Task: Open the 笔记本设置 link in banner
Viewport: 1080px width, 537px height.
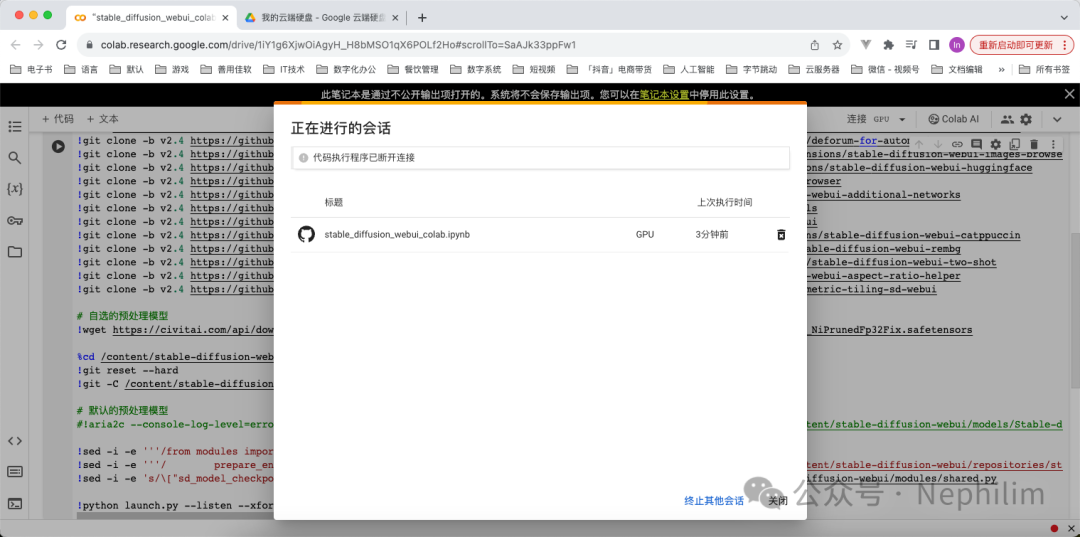Action: click(664, 94)
